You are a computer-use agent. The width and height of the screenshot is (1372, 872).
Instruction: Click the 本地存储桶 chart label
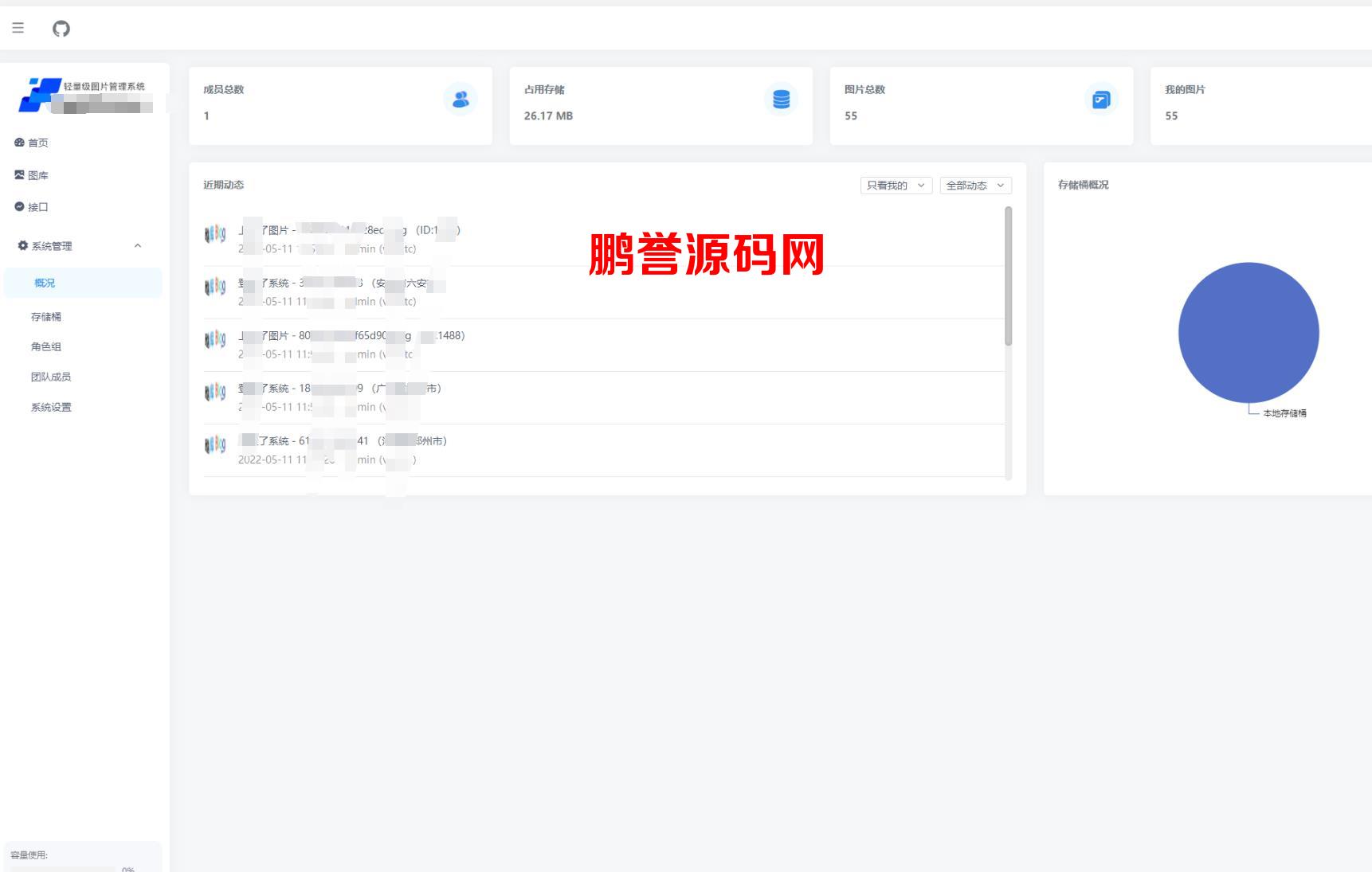[1284, 413]
